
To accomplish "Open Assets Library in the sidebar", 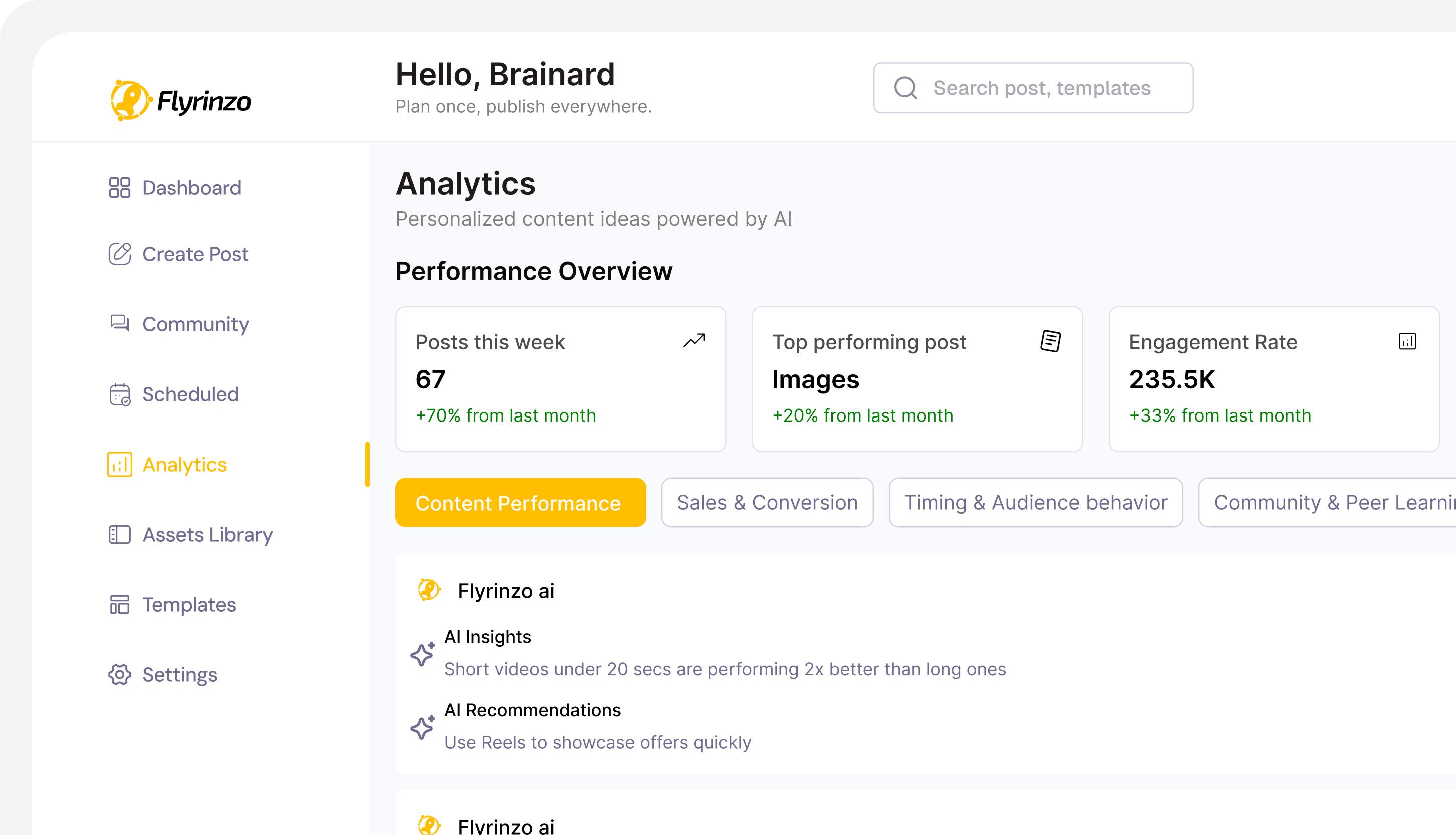I will coord(190,535).
